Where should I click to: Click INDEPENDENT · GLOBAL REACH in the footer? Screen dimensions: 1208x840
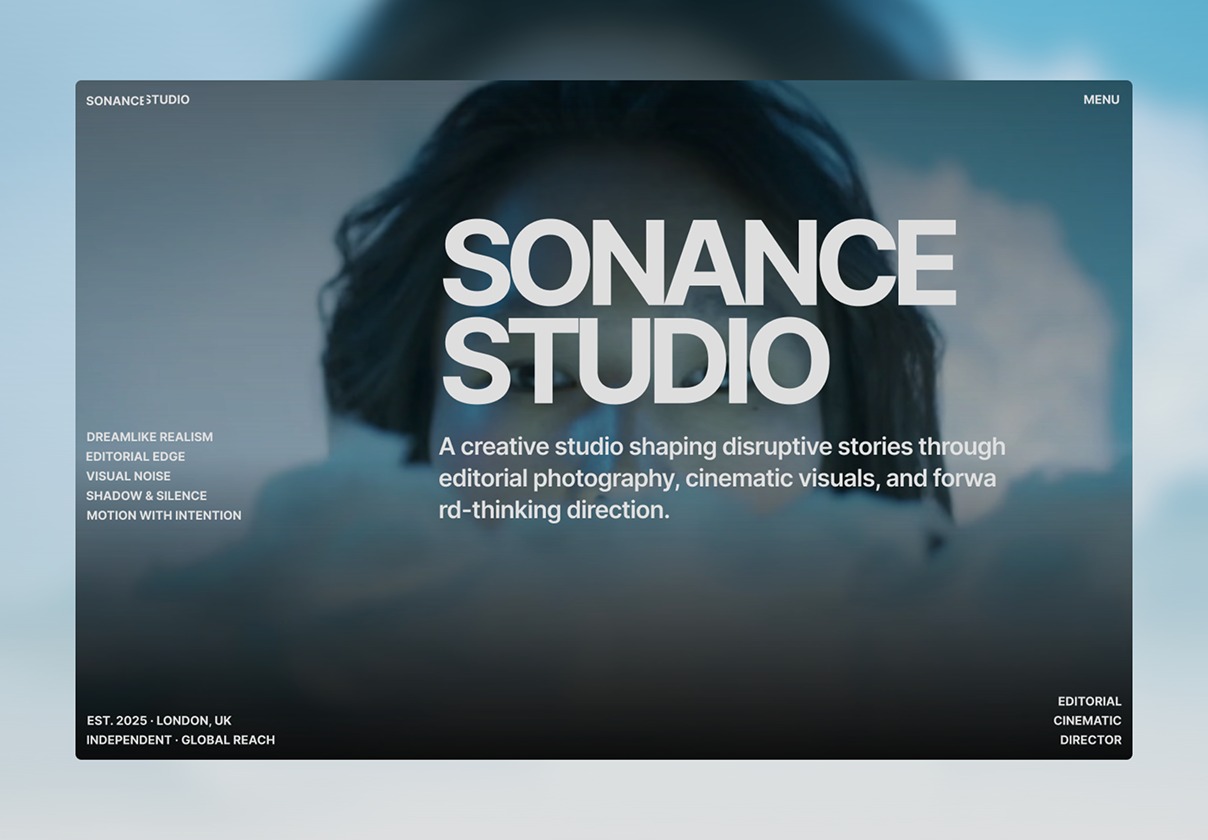pos(180,740)
